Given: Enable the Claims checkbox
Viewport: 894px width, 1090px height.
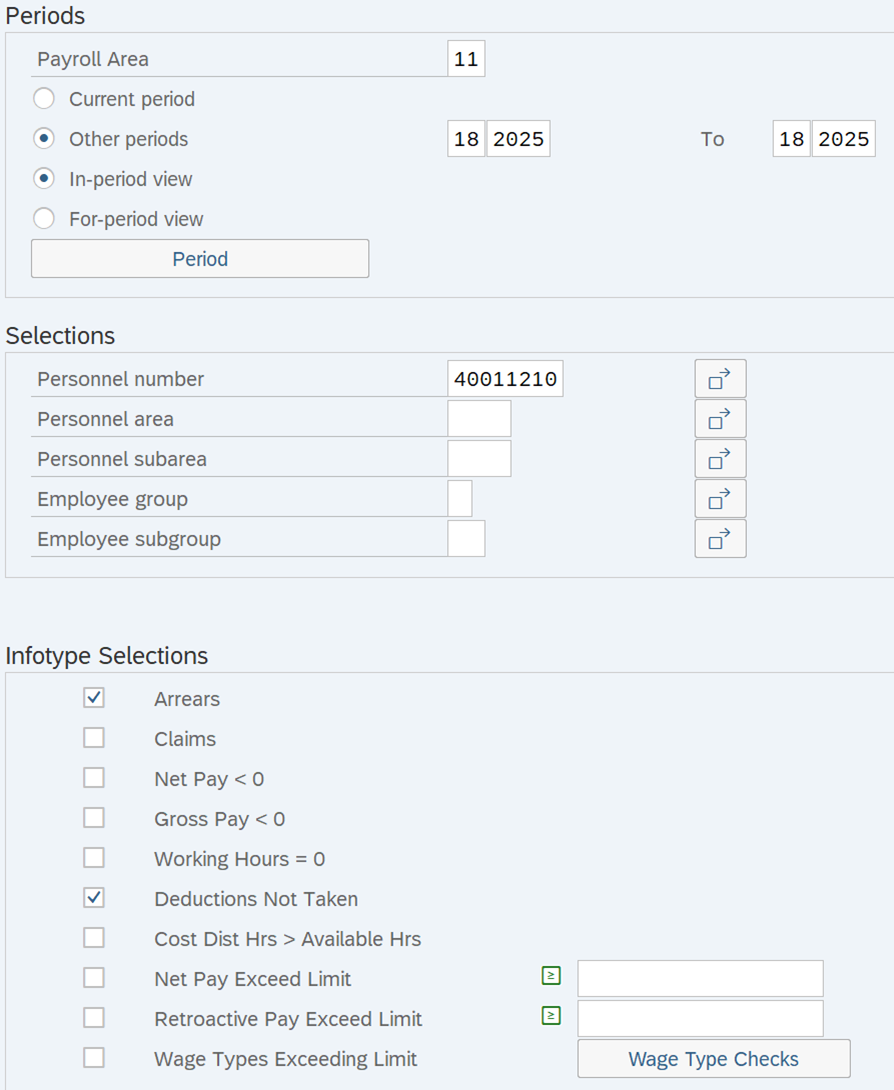Looking at the screenshot, I should (94, 737).
